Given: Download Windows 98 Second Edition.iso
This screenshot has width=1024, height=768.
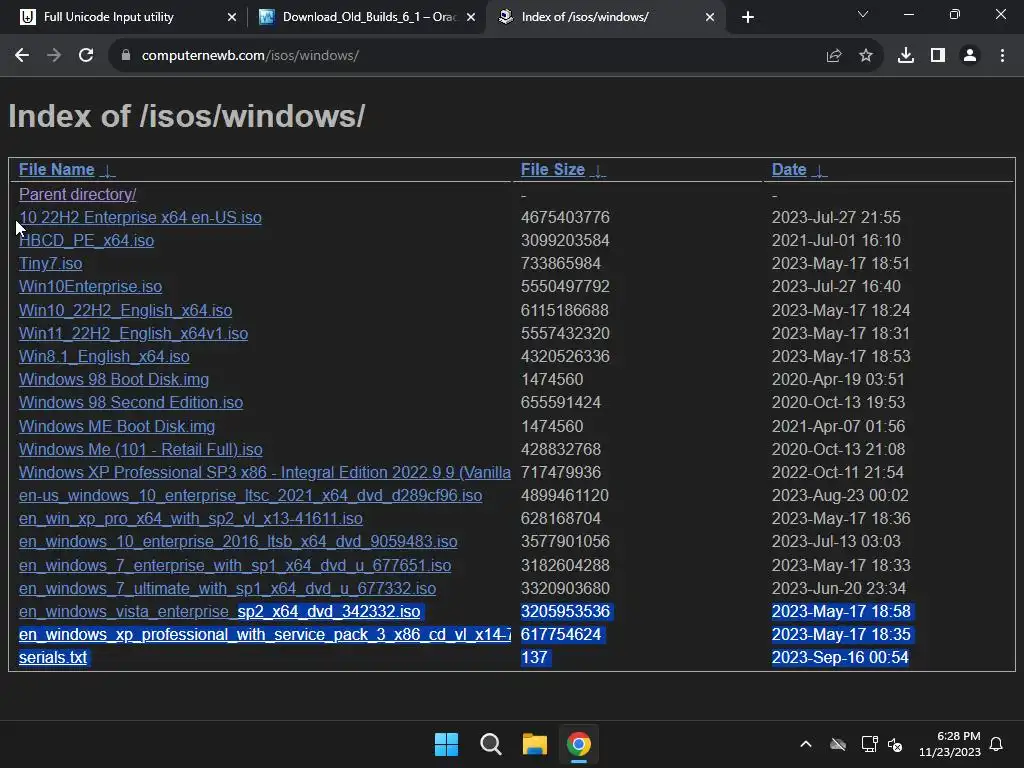Looking at the screenshot, I should [x=131, y=402].
